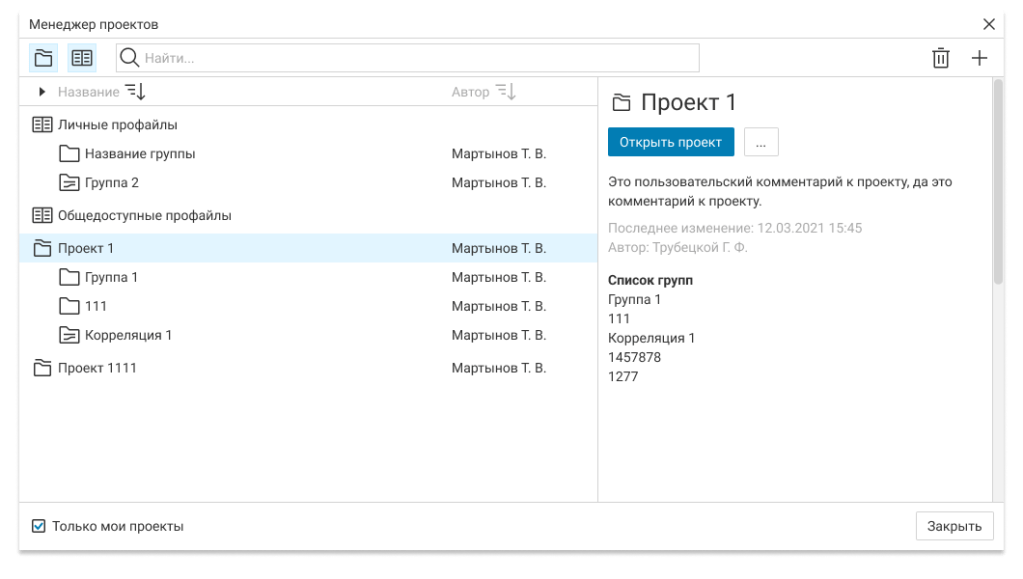Uncheck Только мои проекты checkbox

coord(39,526)
